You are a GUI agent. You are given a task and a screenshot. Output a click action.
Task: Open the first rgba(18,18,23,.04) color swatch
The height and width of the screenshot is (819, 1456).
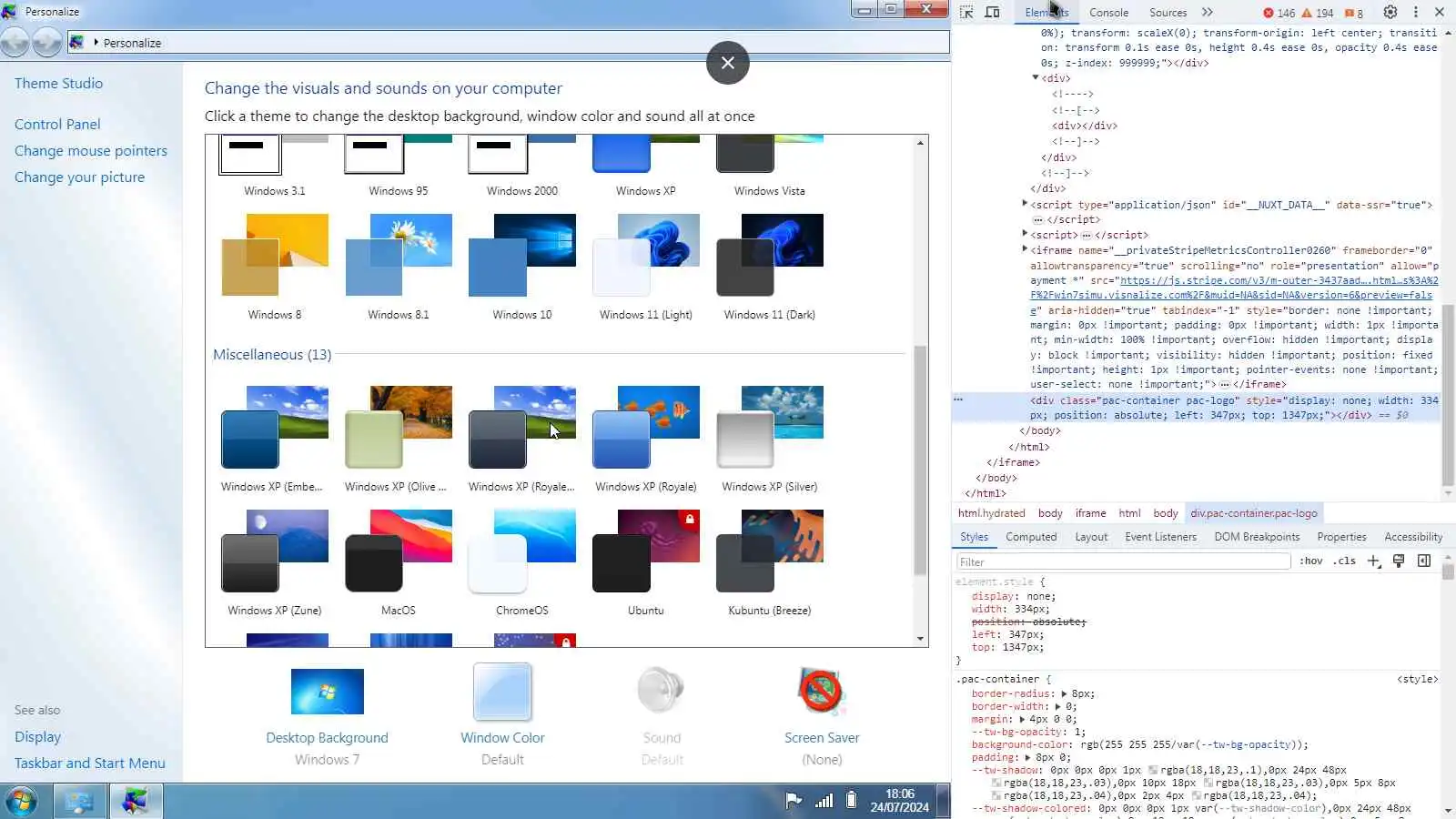[996, 795]
